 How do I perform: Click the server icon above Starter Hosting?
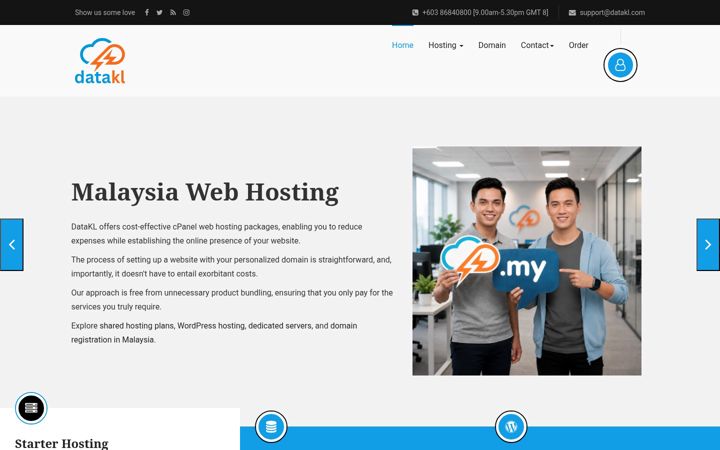click(x=31, y=408)
